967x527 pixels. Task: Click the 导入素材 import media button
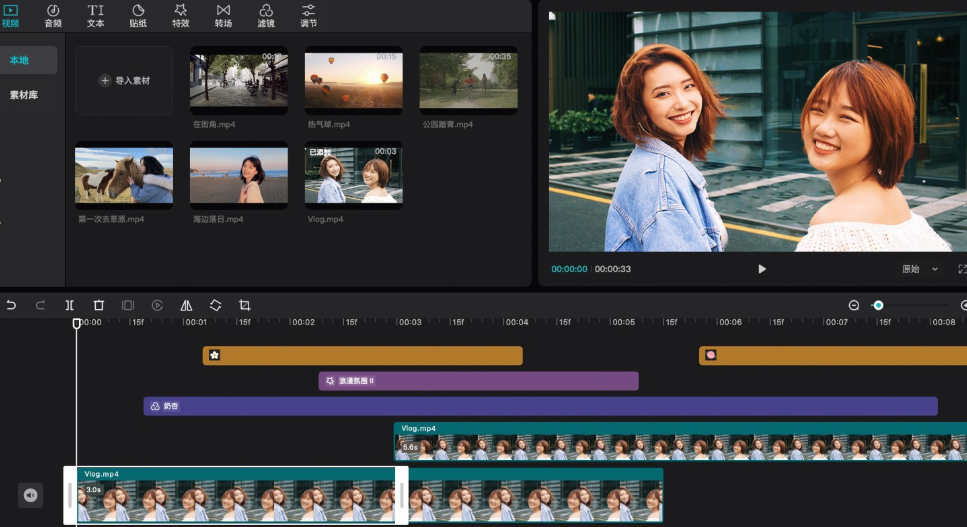click(x=124, y=81)
